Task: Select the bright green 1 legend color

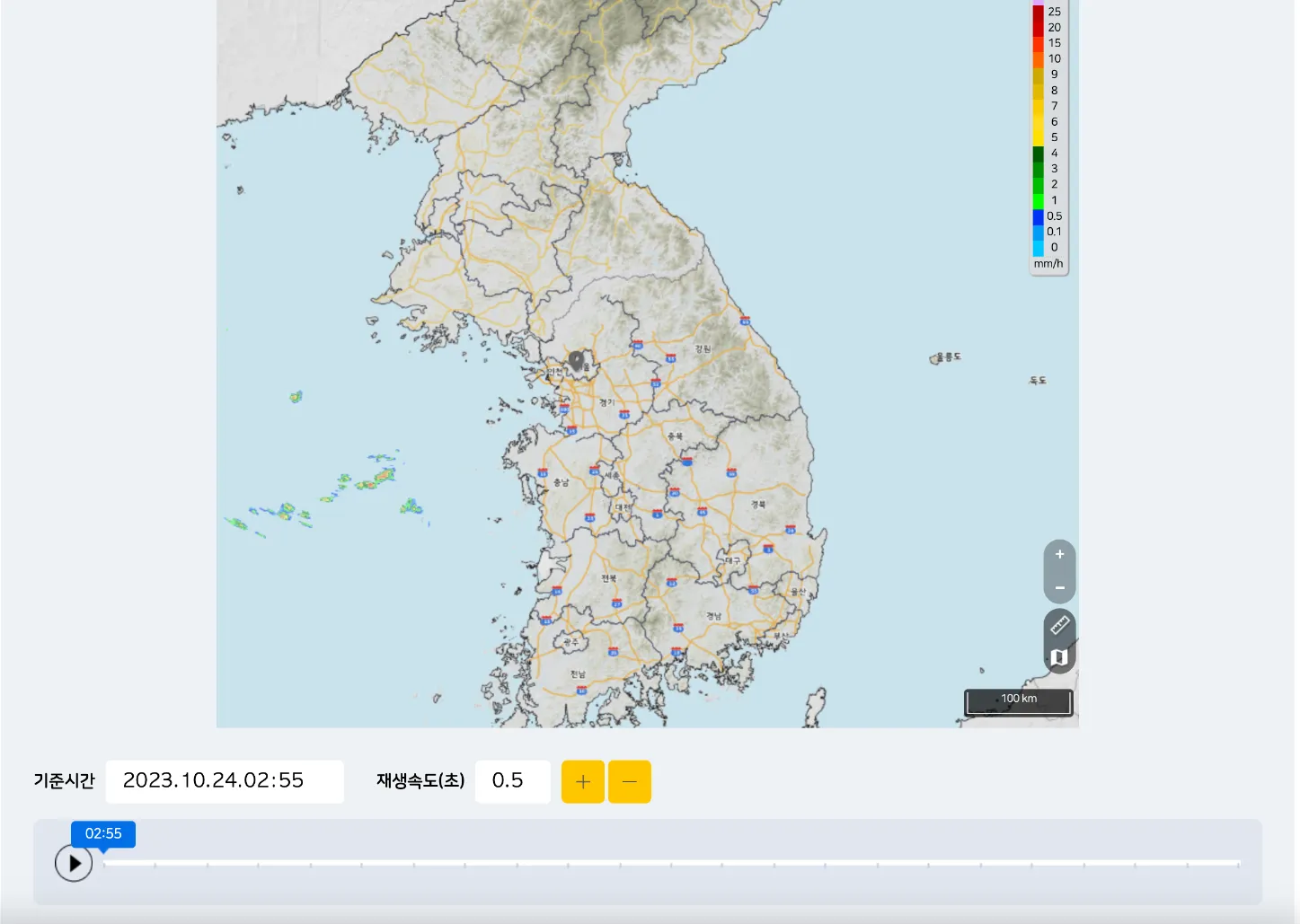Action: (1038, 201)
